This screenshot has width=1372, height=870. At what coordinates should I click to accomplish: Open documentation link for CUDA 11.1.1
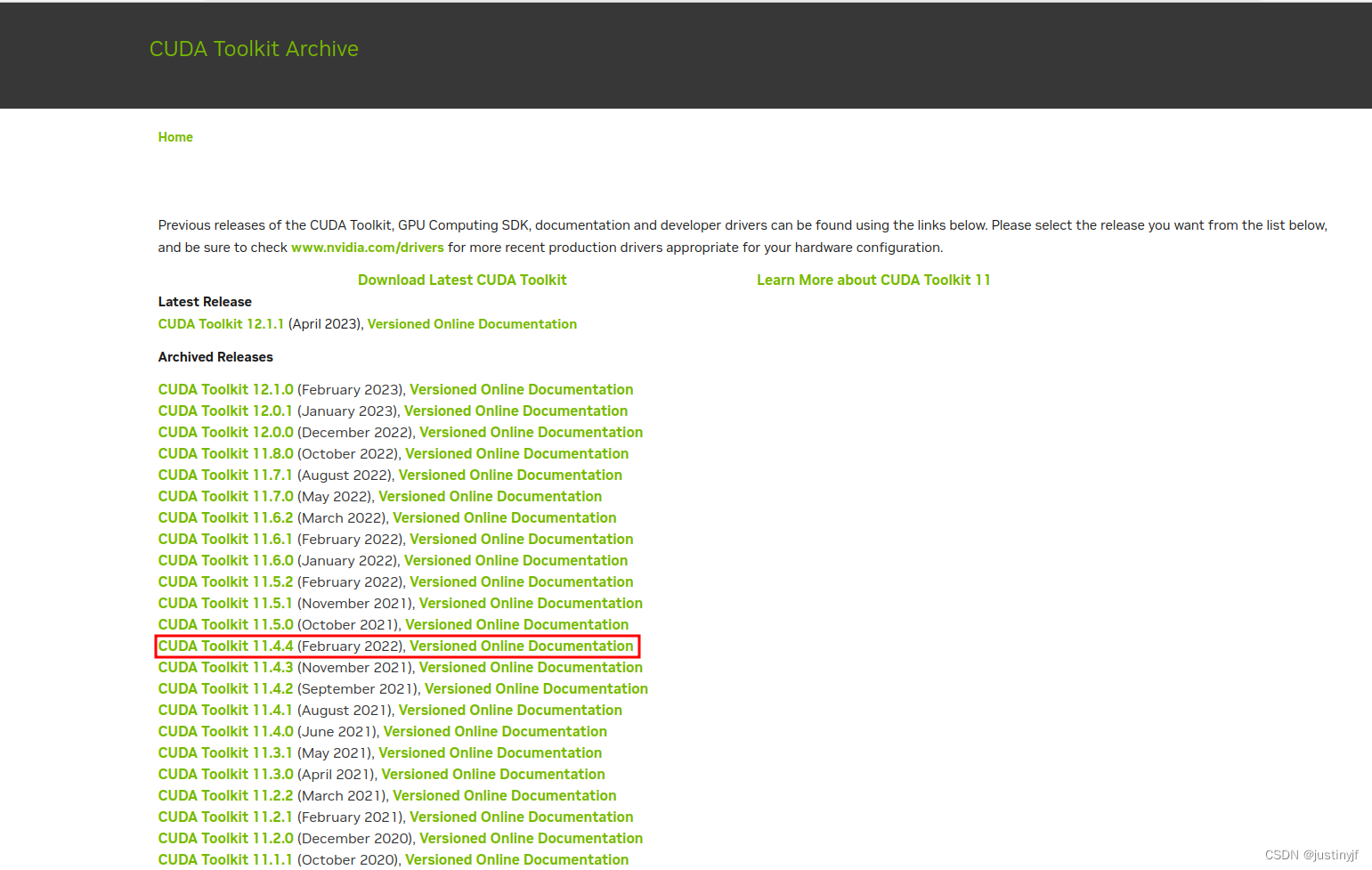click(517, 859)
